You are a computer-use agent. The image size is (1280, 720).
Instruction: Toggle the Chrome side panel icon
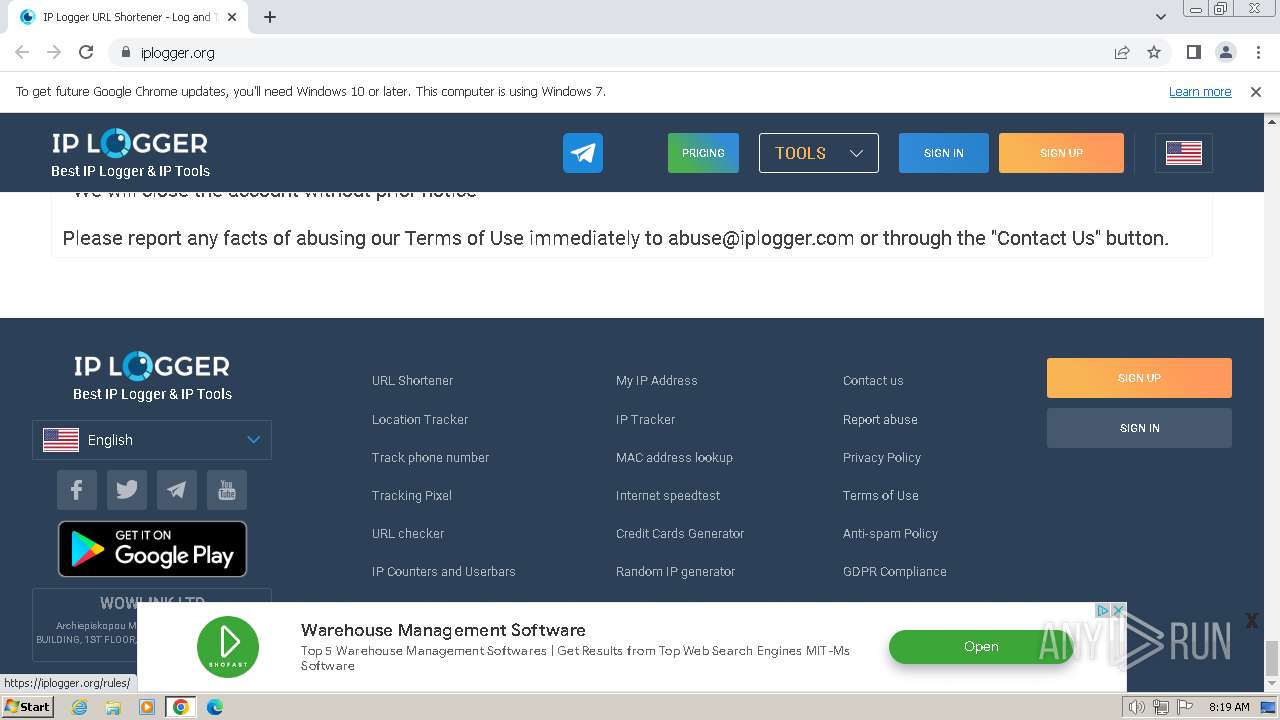(1194, 52)
